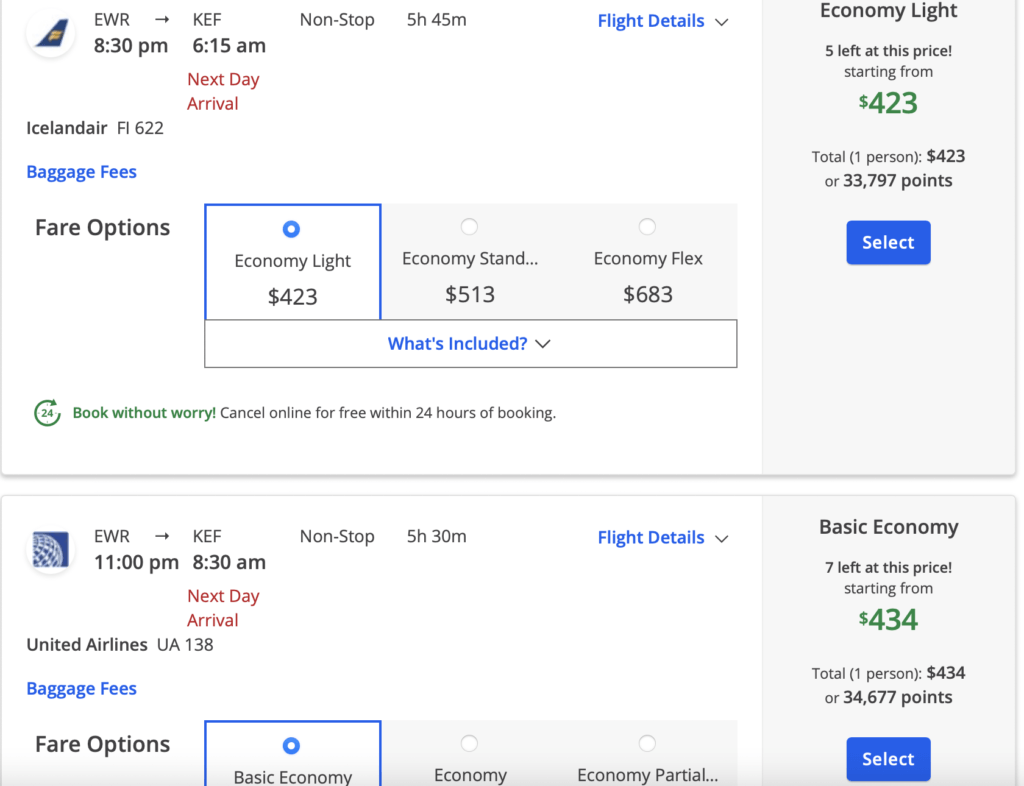
Task: Click Select for the $423 Economy Light fare
Action: tap(888, 242)
